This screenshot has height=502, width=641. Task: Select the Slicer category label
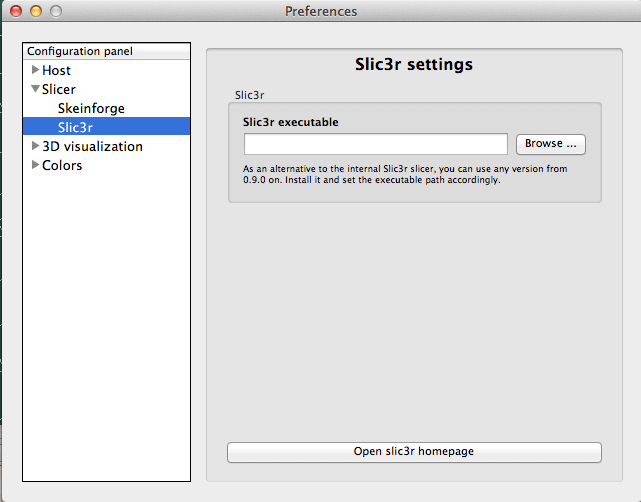click(x=59, y=89)
